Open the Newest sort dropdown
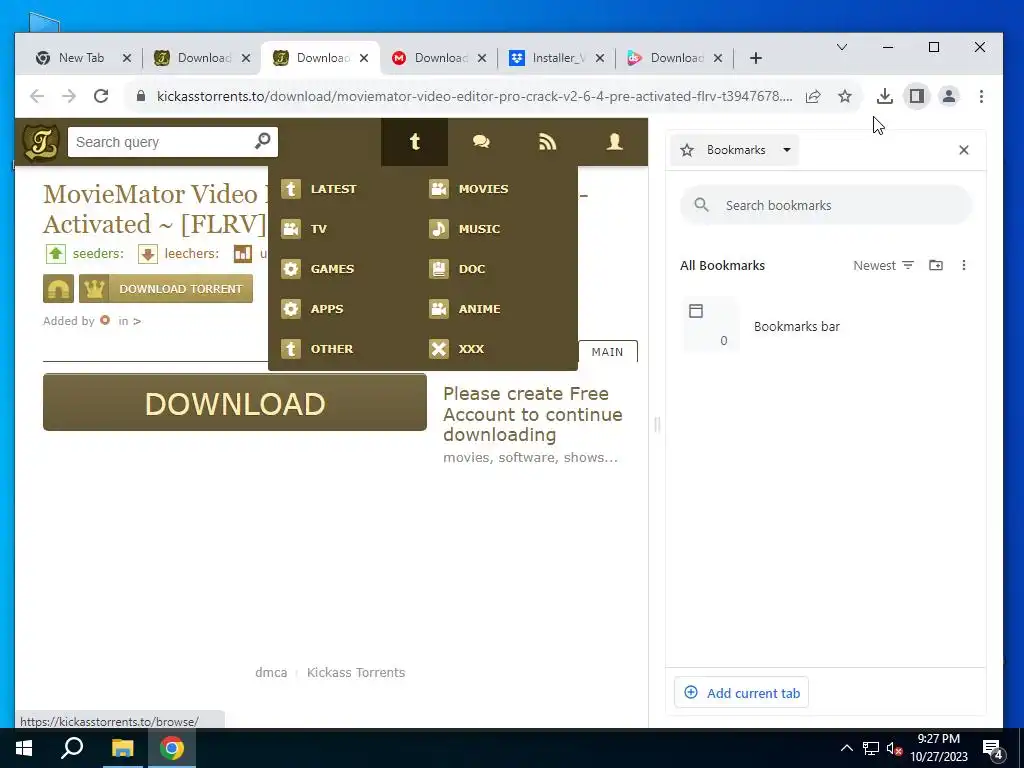This screenshot has height=768, width=1024. coord(884,265)
